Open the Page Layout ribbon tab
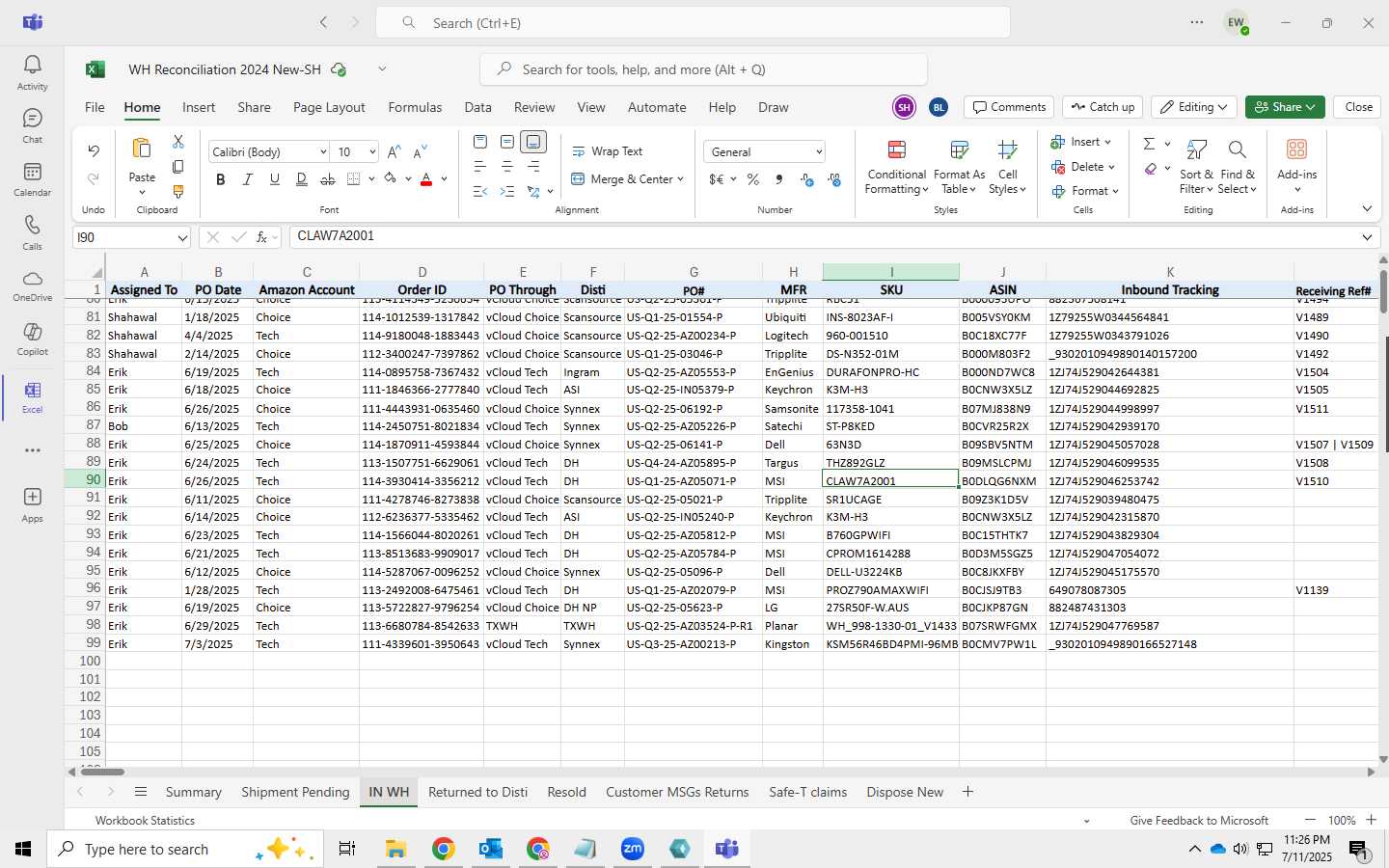Viewport: 1389px width, 868px height. point(329,107)
